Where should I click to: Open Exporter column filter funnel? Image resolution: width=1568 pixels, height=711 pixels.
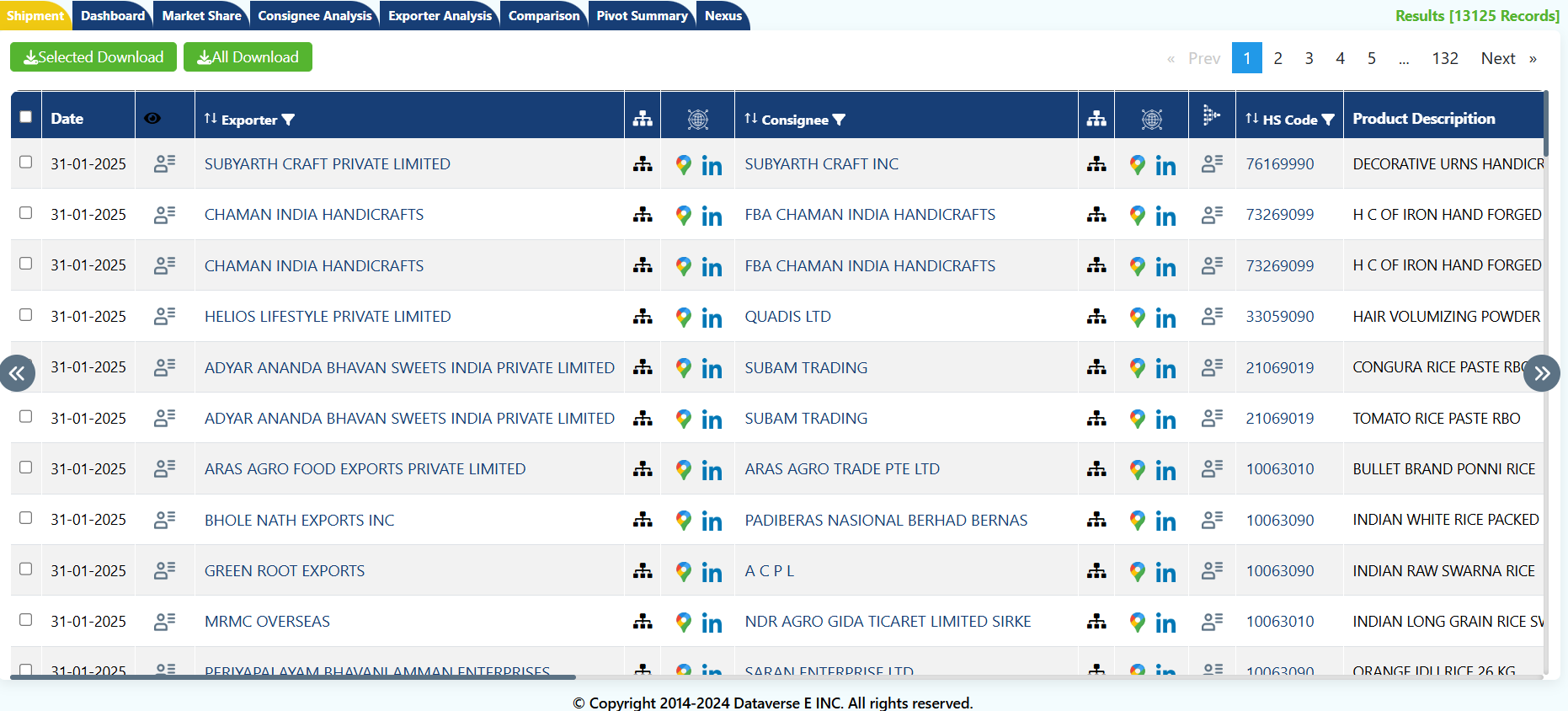[288, 120]
